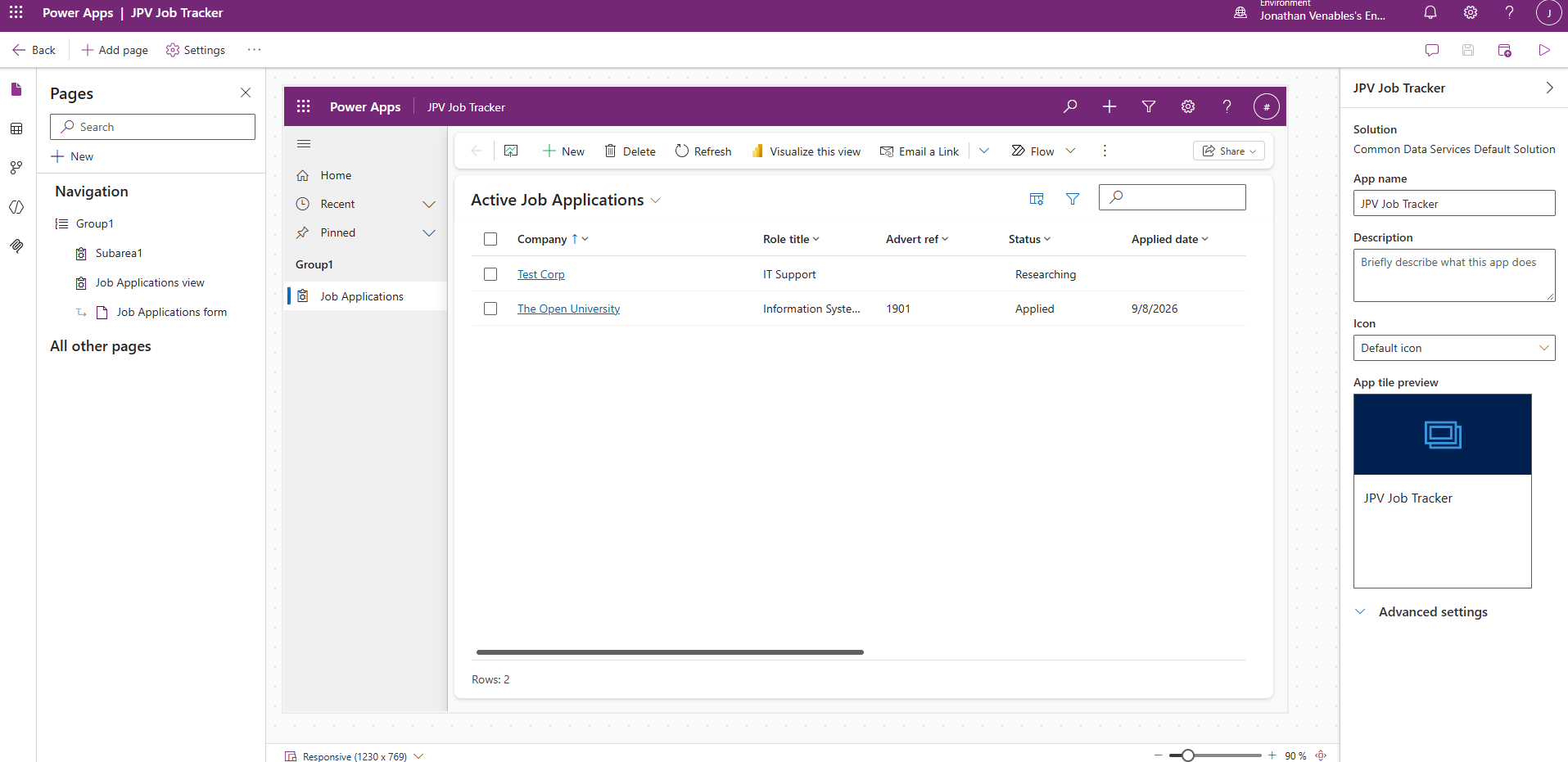Open the Data tables icon in the left rail
Screen dimensions: 1568x762
(x=16, y=129)
